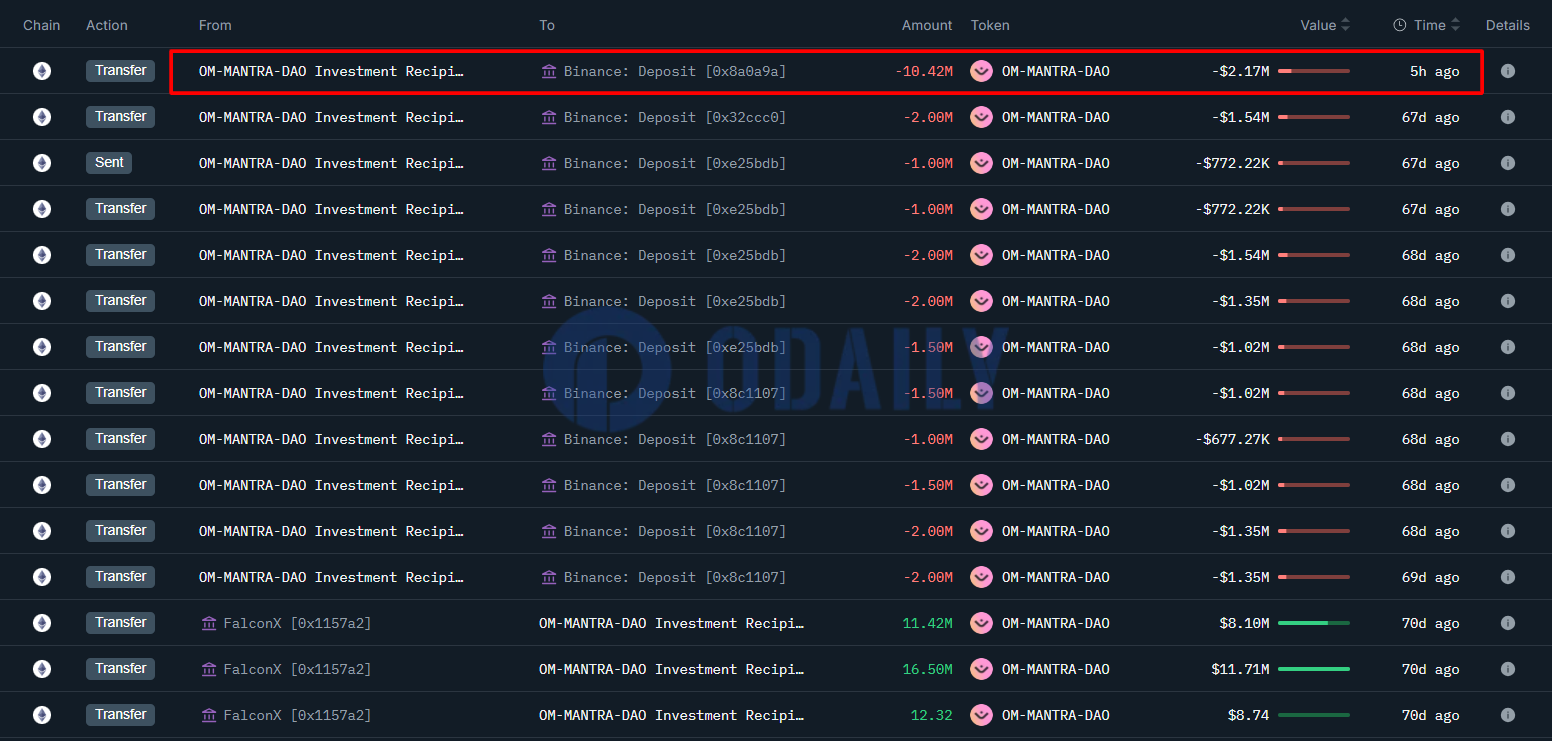Open OM-MANTRA-DAO token link in 12.32 row

click(x=1055, y=715)
